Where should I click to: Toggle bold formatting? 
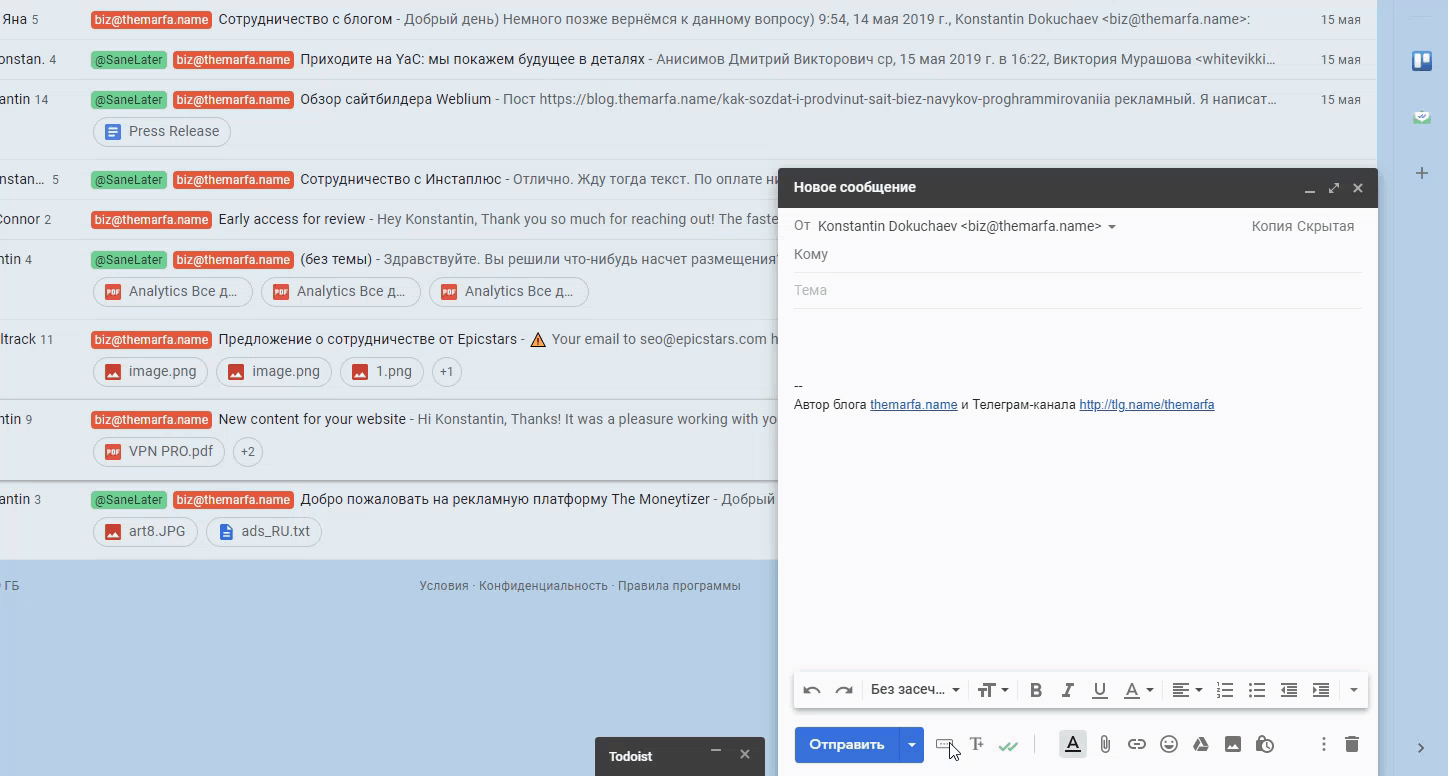1036,690
